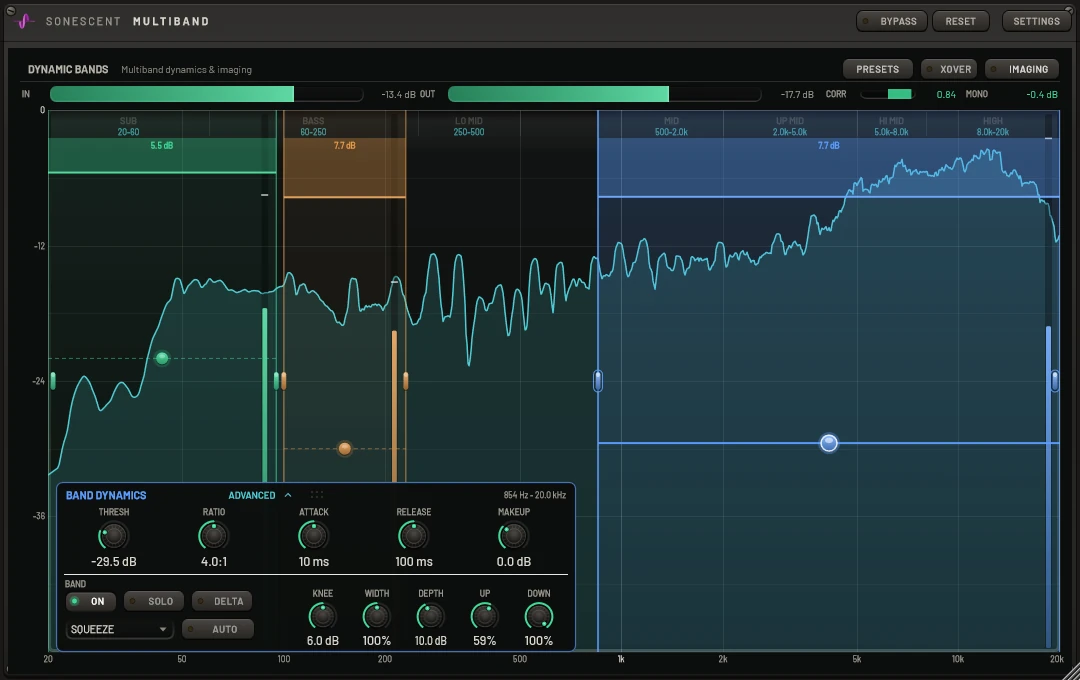The width and height of the screenshot is (1080, 680).
Task: Click the KNEE knob
Action: [x=322, y=616]
